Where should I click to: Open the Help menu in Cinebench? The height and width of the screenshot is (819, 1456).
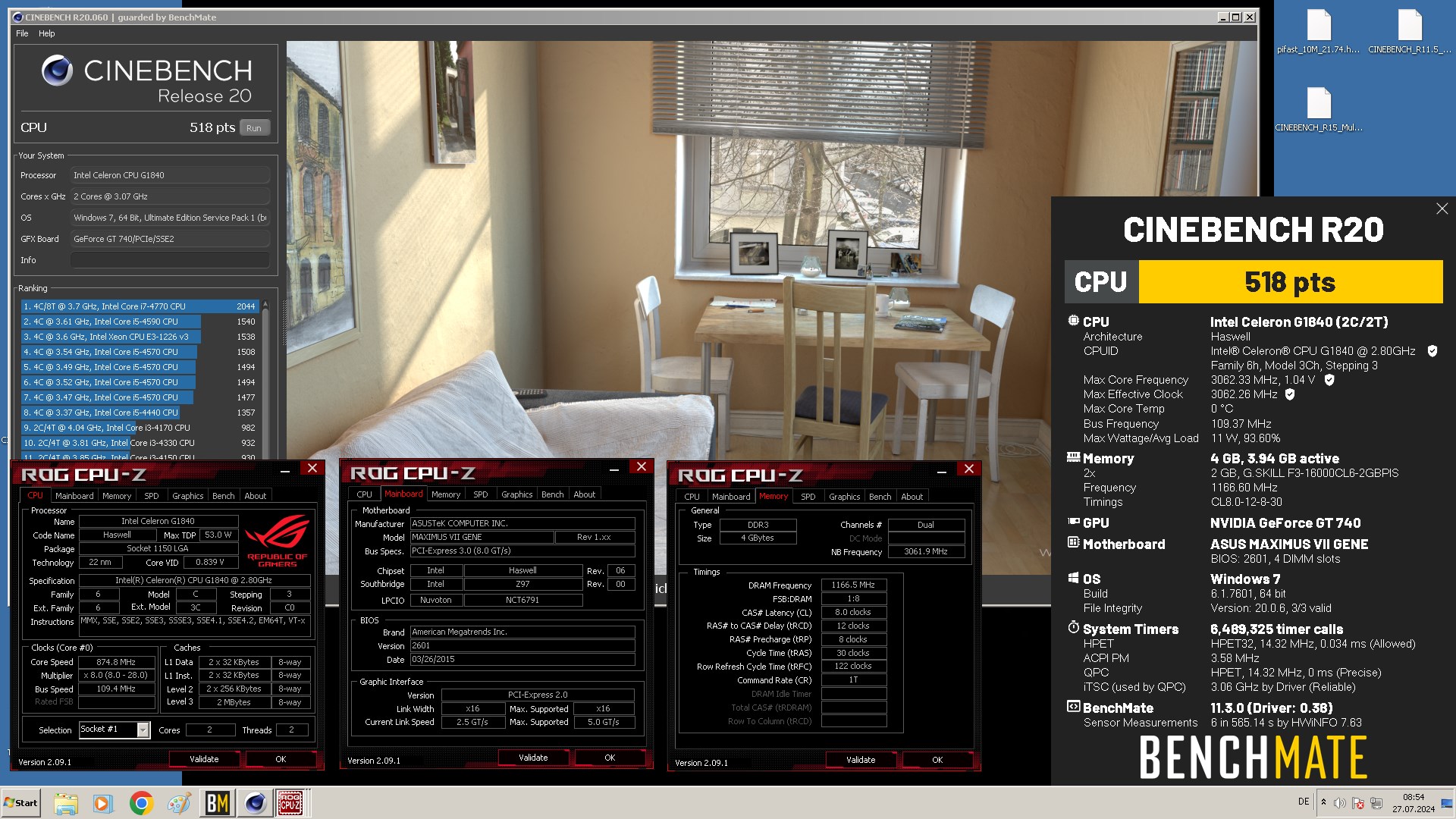tap(47, 33)
